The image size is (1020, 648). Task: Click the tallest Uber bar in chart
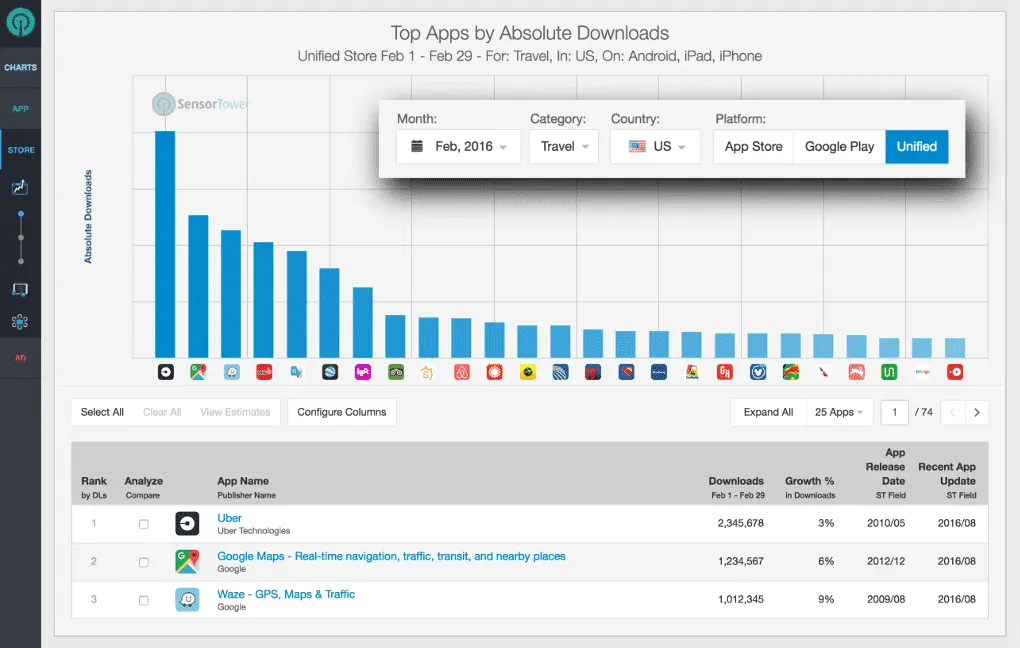tap(165, 245)
